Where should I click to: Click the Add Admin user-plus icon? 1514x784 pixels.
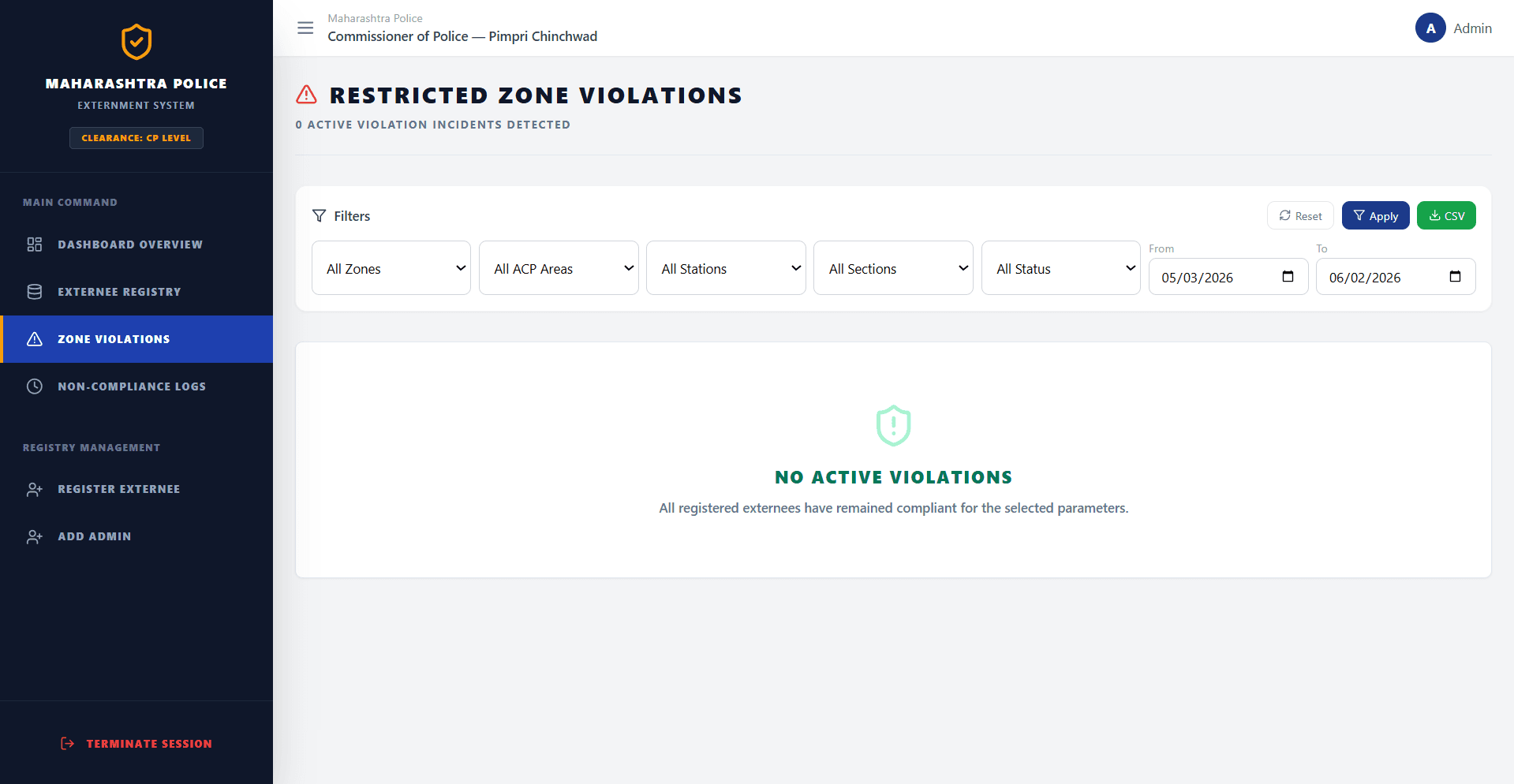35,536
